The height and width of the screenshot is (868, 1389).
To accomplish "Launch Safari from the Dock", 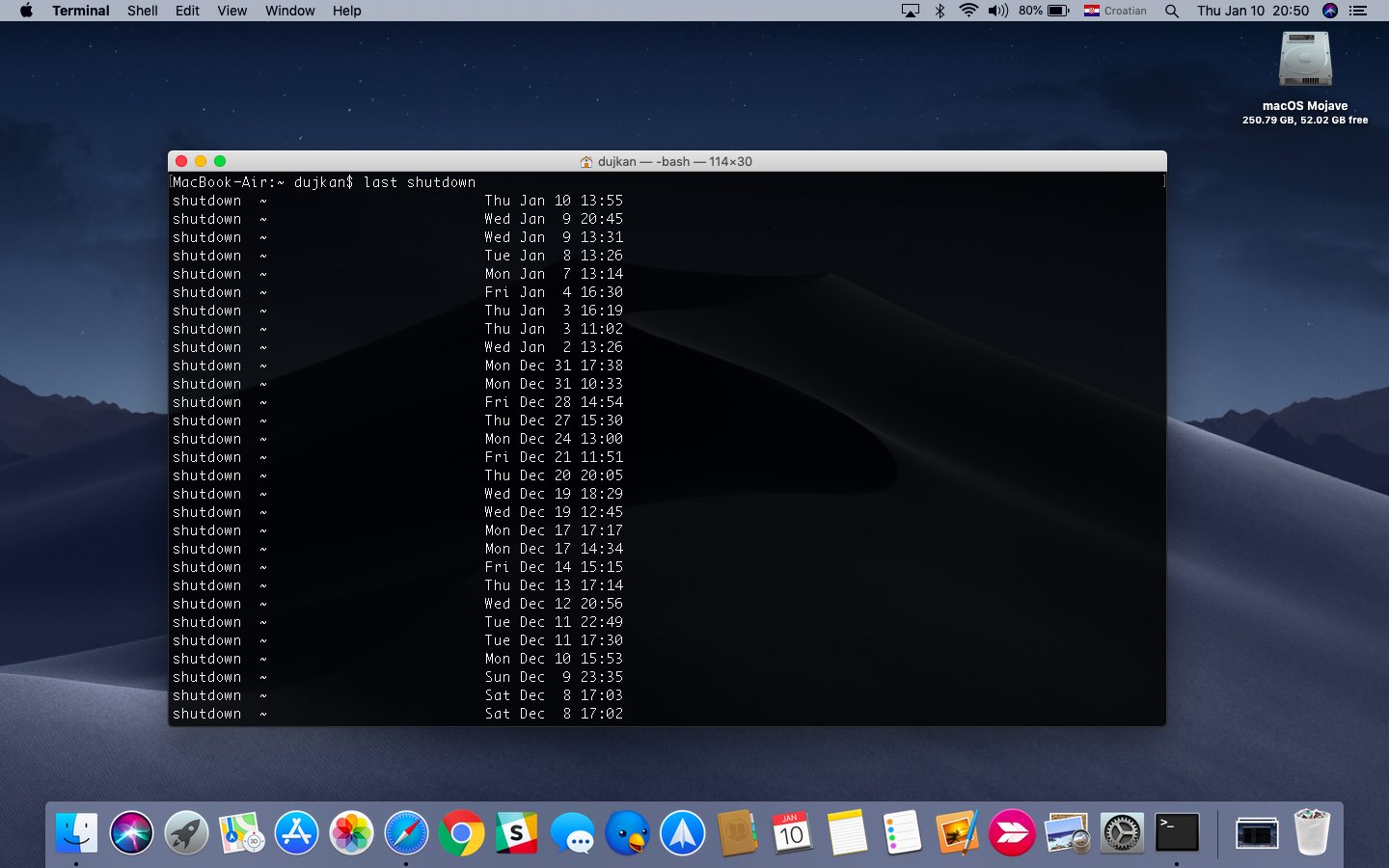I will tap(406, 832).
